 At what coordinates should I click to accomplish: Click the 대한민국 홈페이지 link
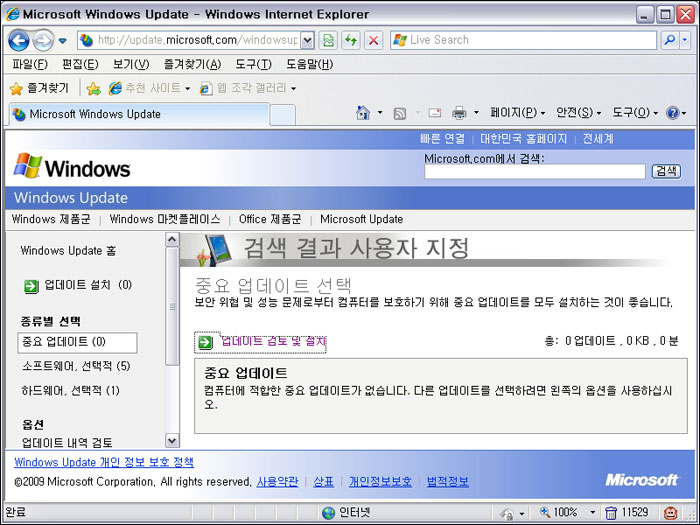(x=523, y=139)
